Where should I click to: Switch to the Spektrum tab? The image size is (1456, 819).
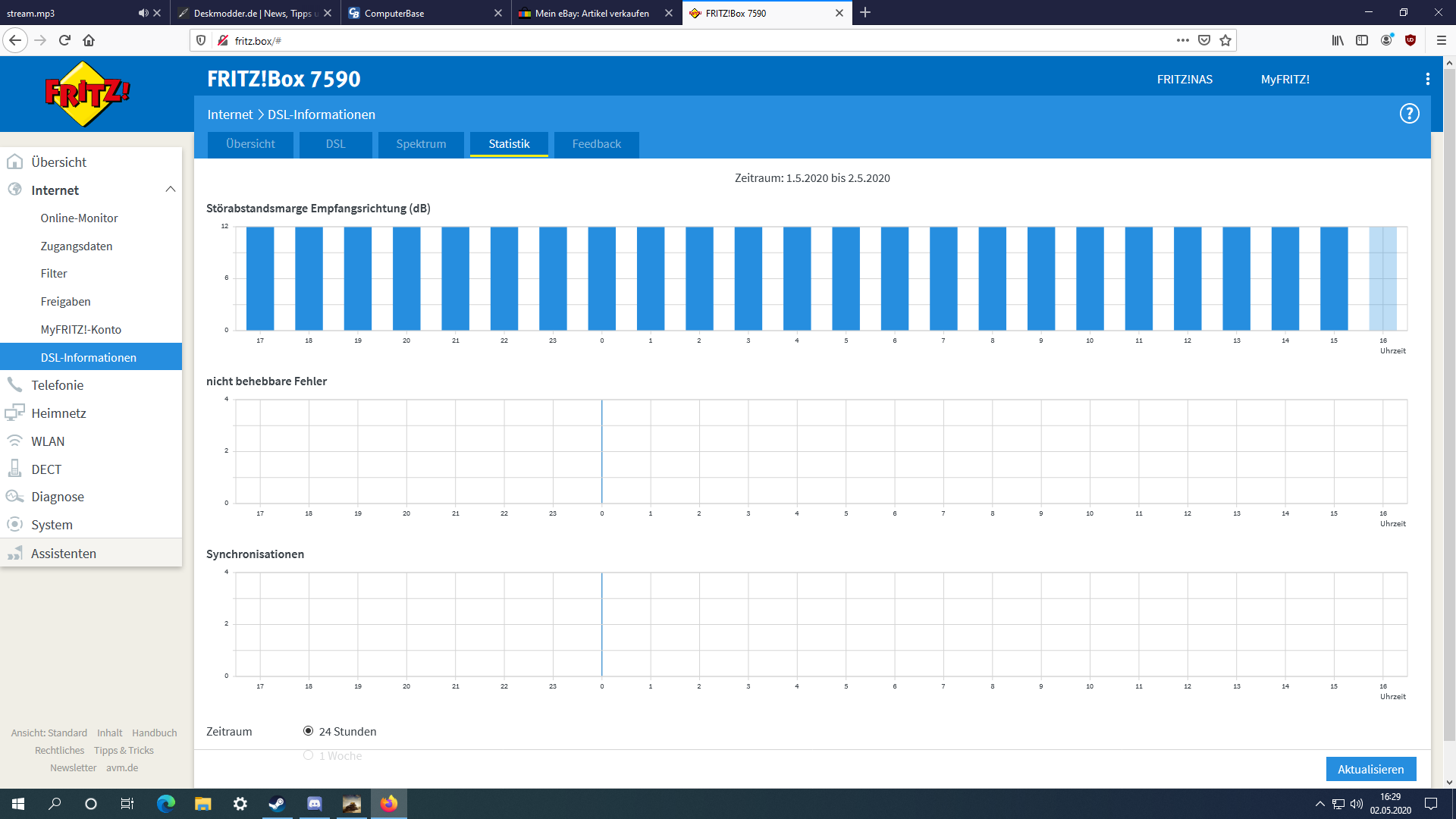[x=421, y=144]
